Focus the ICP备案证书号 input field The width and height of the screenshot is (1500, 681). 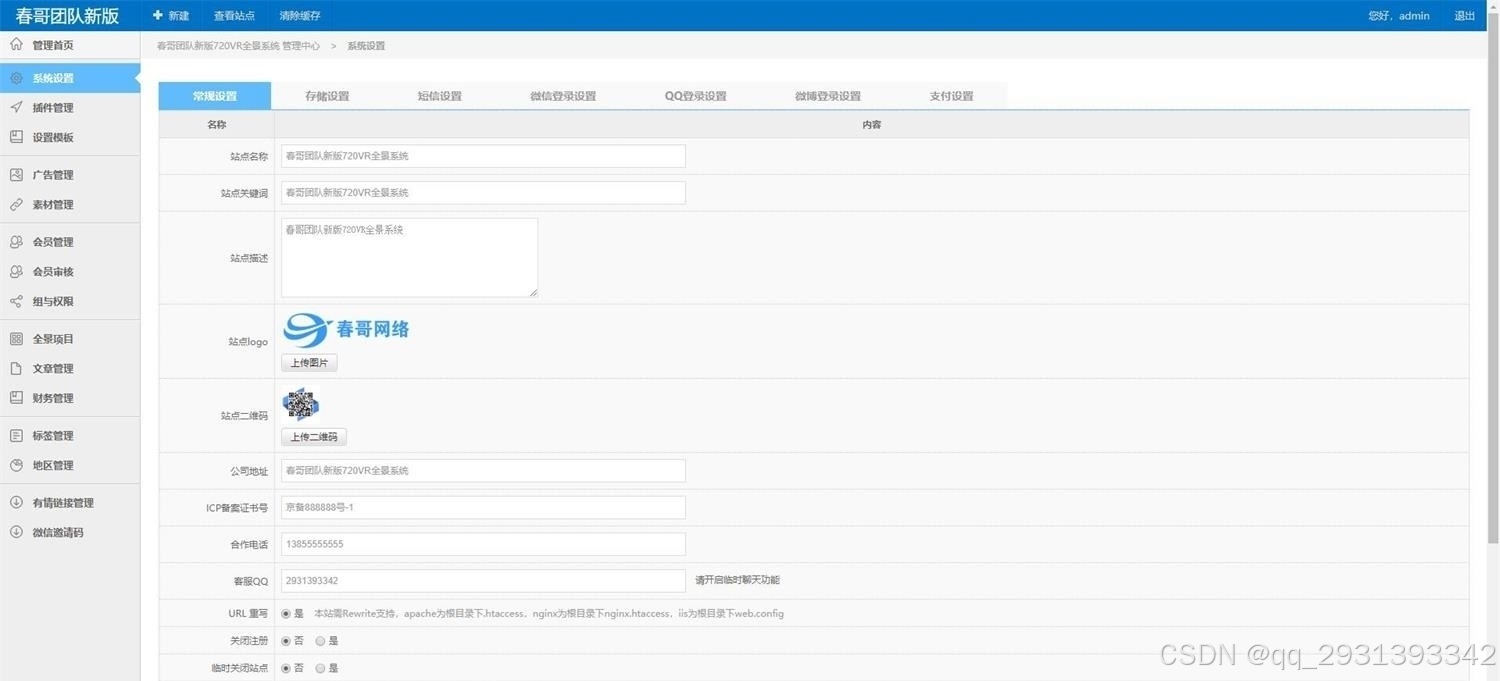[x=483, y=507]
